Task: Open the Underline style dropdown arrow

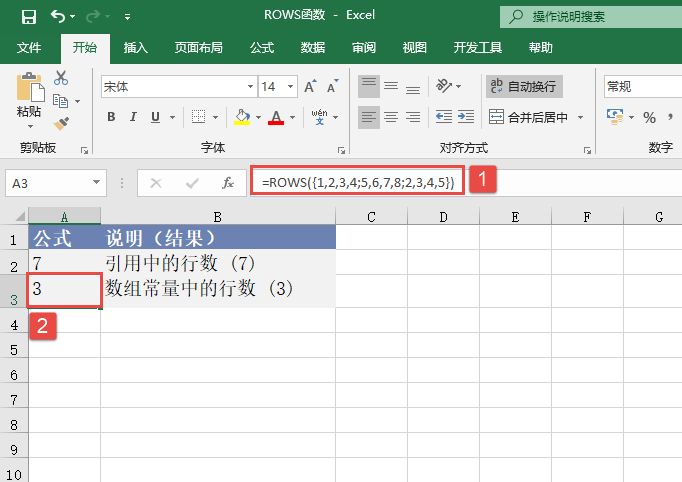Action: tap(172, 117)
